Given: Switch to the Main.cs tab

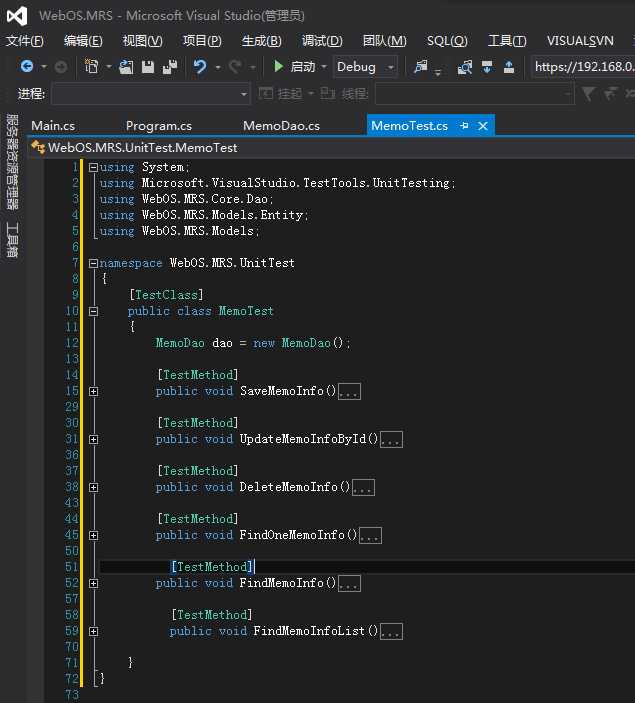Looking at the screenshot, I should click(x=53, y=126).
